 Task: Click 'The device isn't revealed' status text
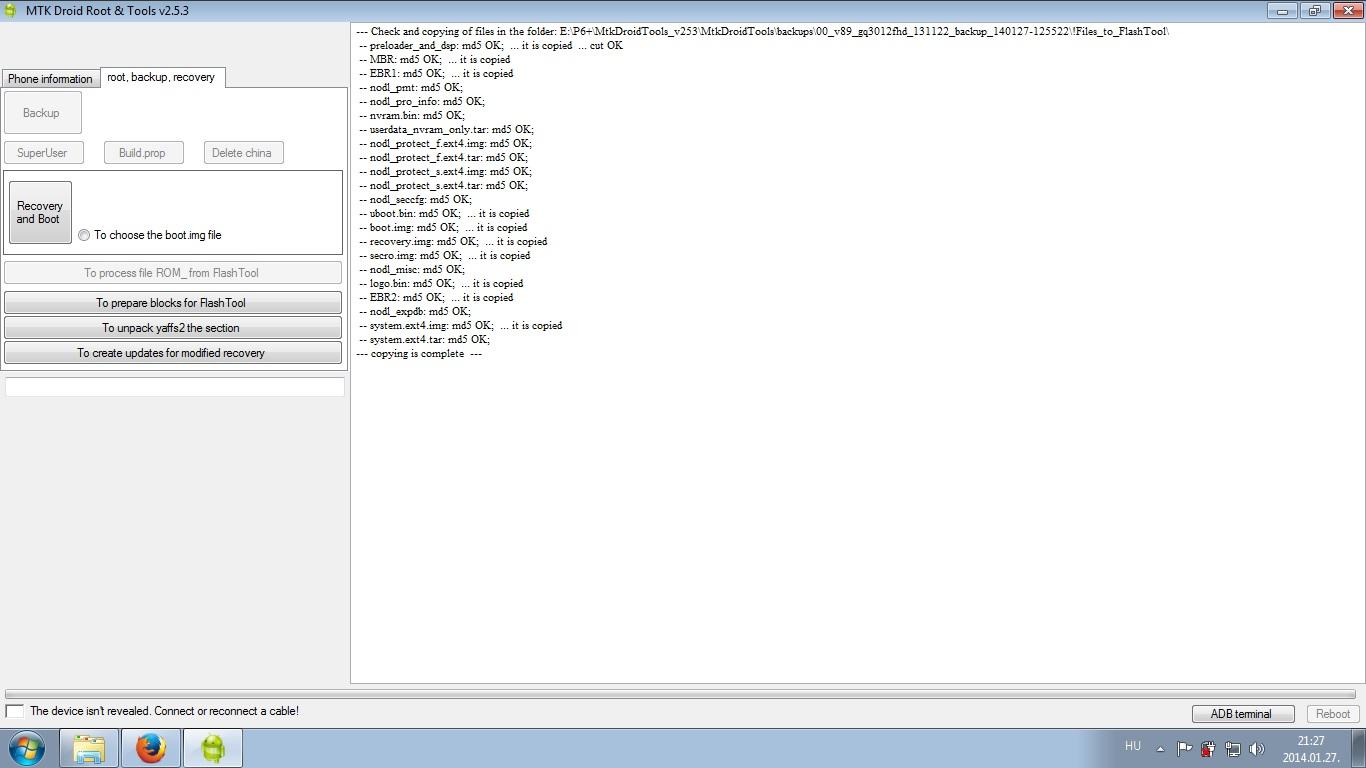coord(164,711)
